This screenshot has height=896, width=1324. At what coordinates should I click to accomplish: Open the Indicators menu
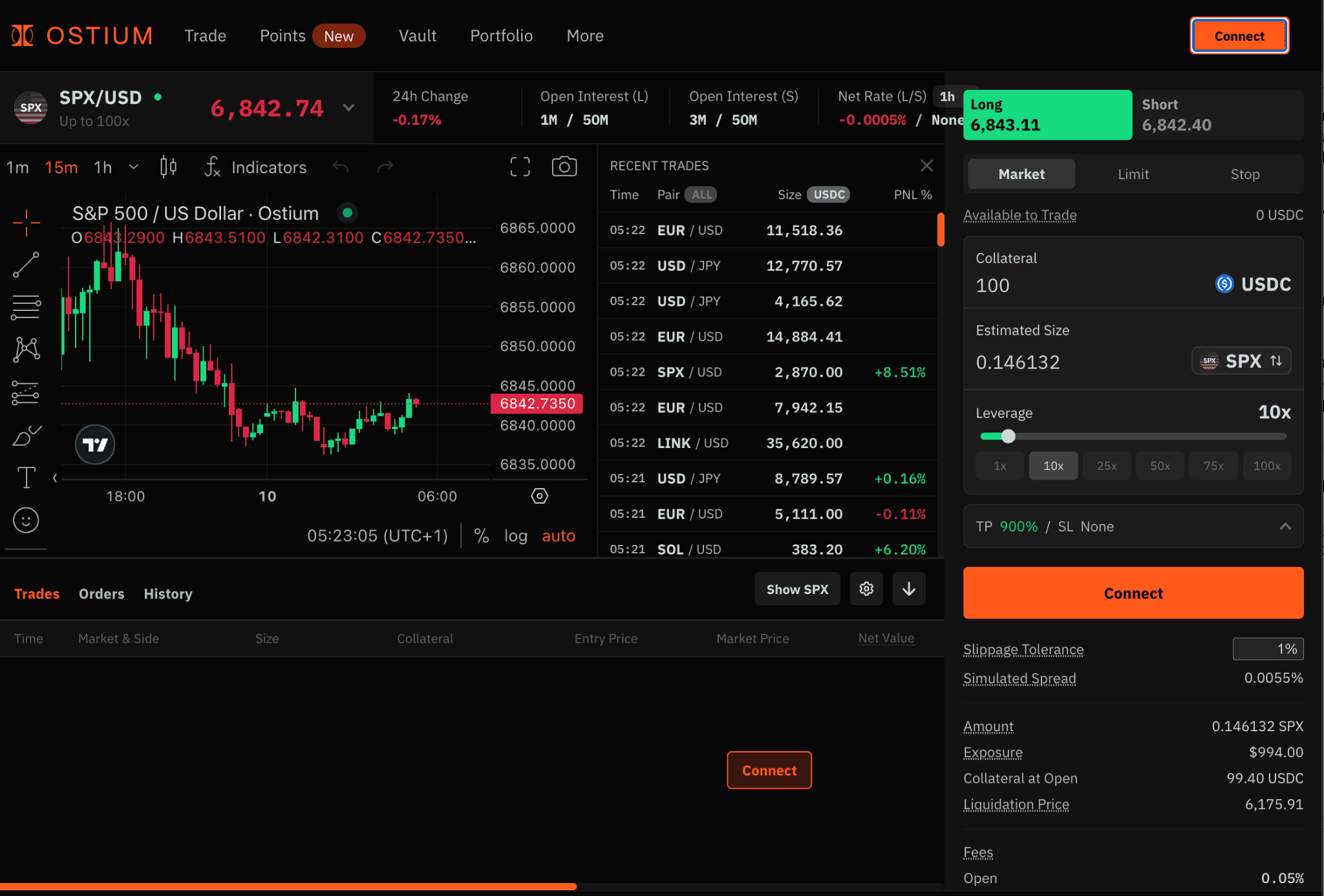(256, 167)
